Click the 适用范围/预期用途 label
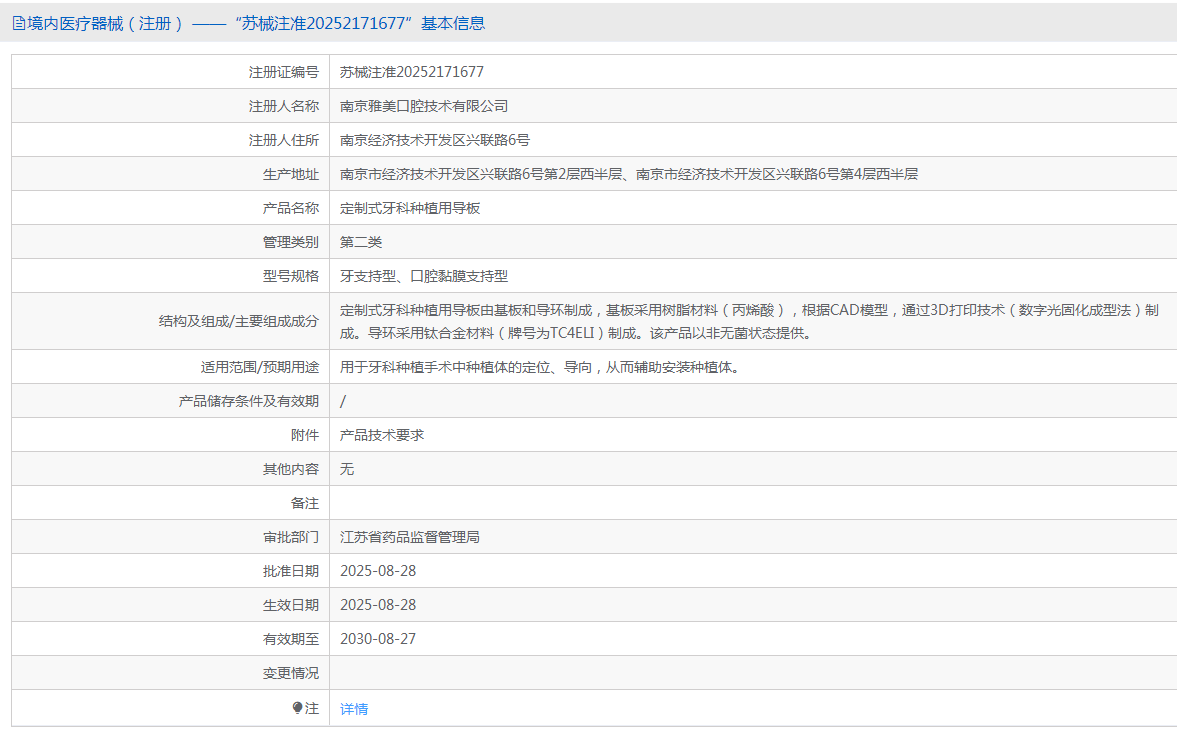 point(260,367)
